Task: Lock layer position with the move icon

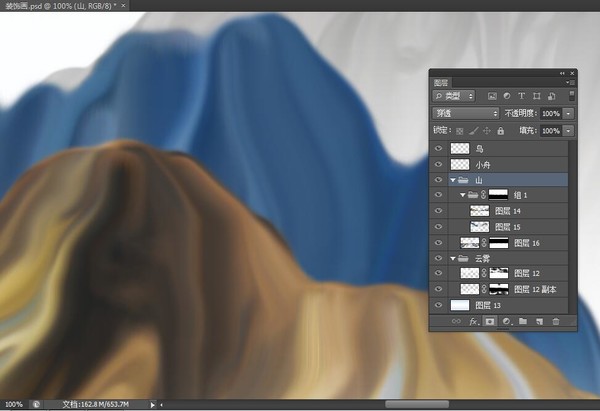Action: pos(487,131)
